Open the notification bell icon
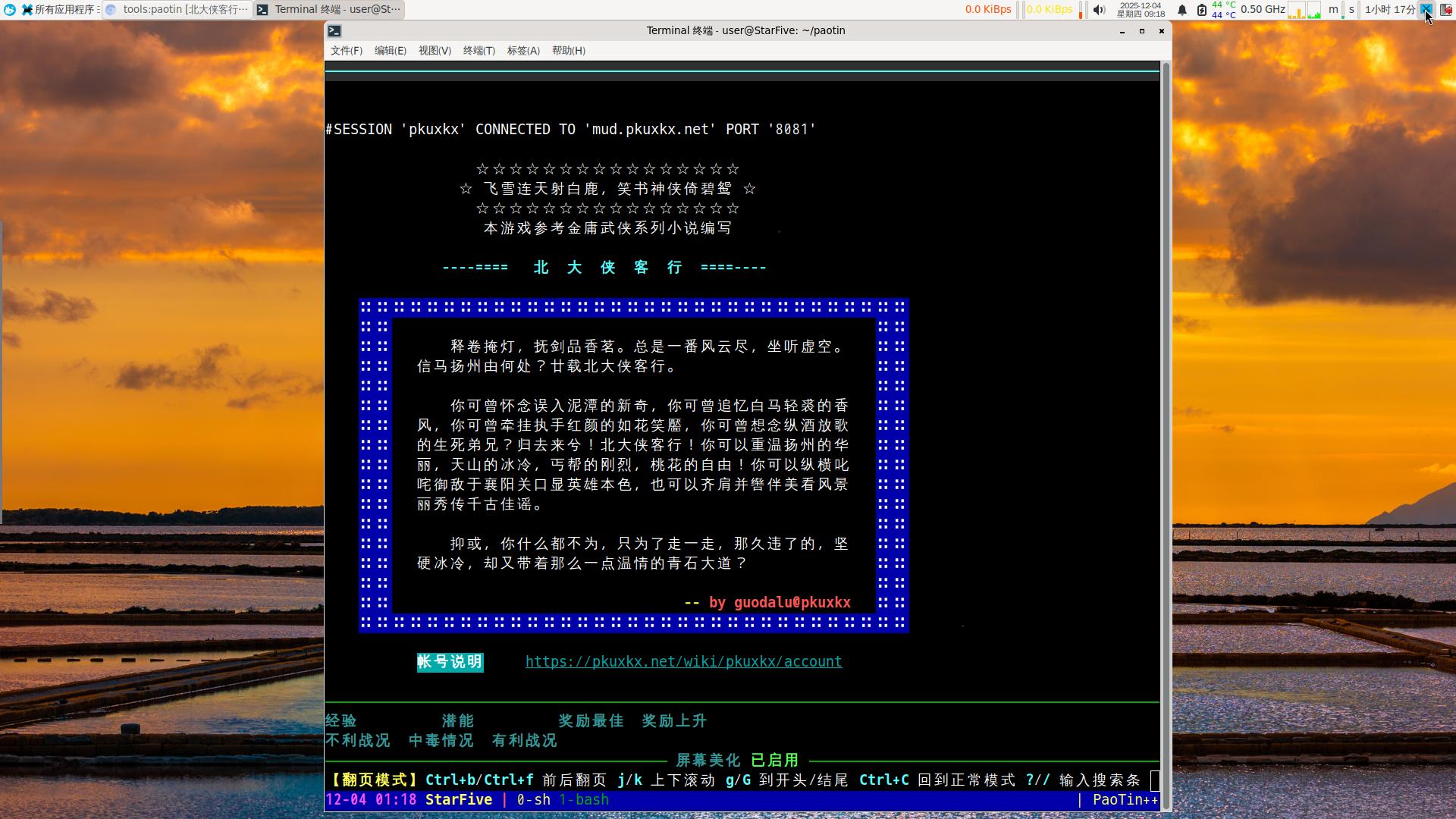The height and width of the screenshot is (819, 1456). [1181, 10]
